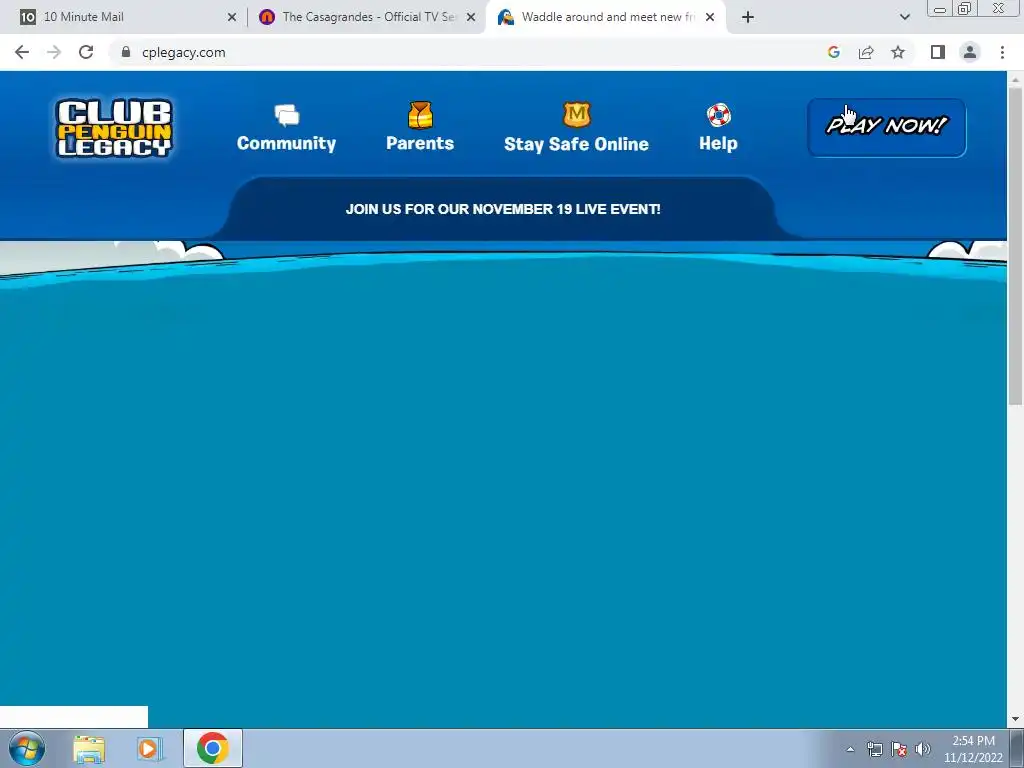Click the Stay Safe Online badge icon
The width and height of the screenshot is (1024, 768).
(x=576, y=115)
